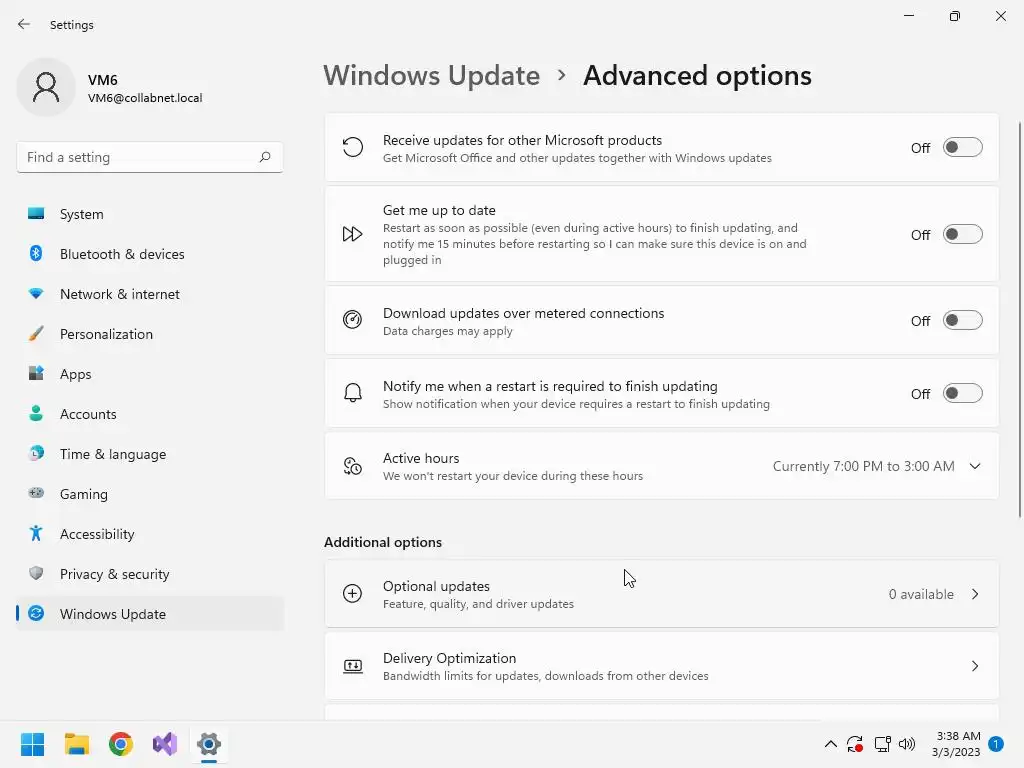Toggle downloads over metered connections

coord(962,320)
